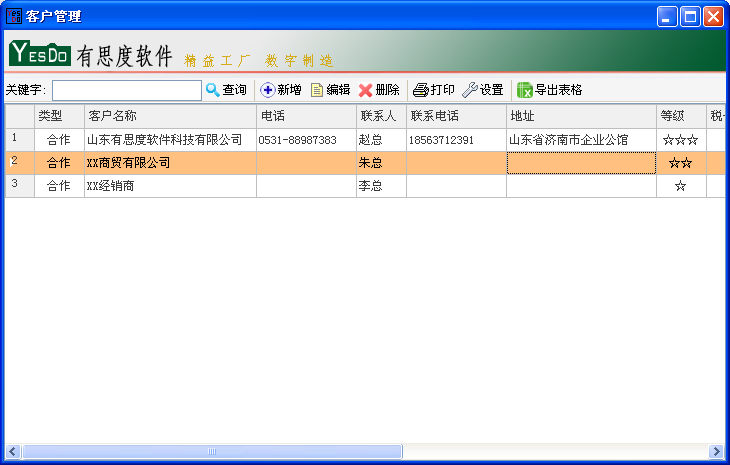Click the 客户管理 title bar app icon
The width and height of the screenshot is (730, 465).
14,16
